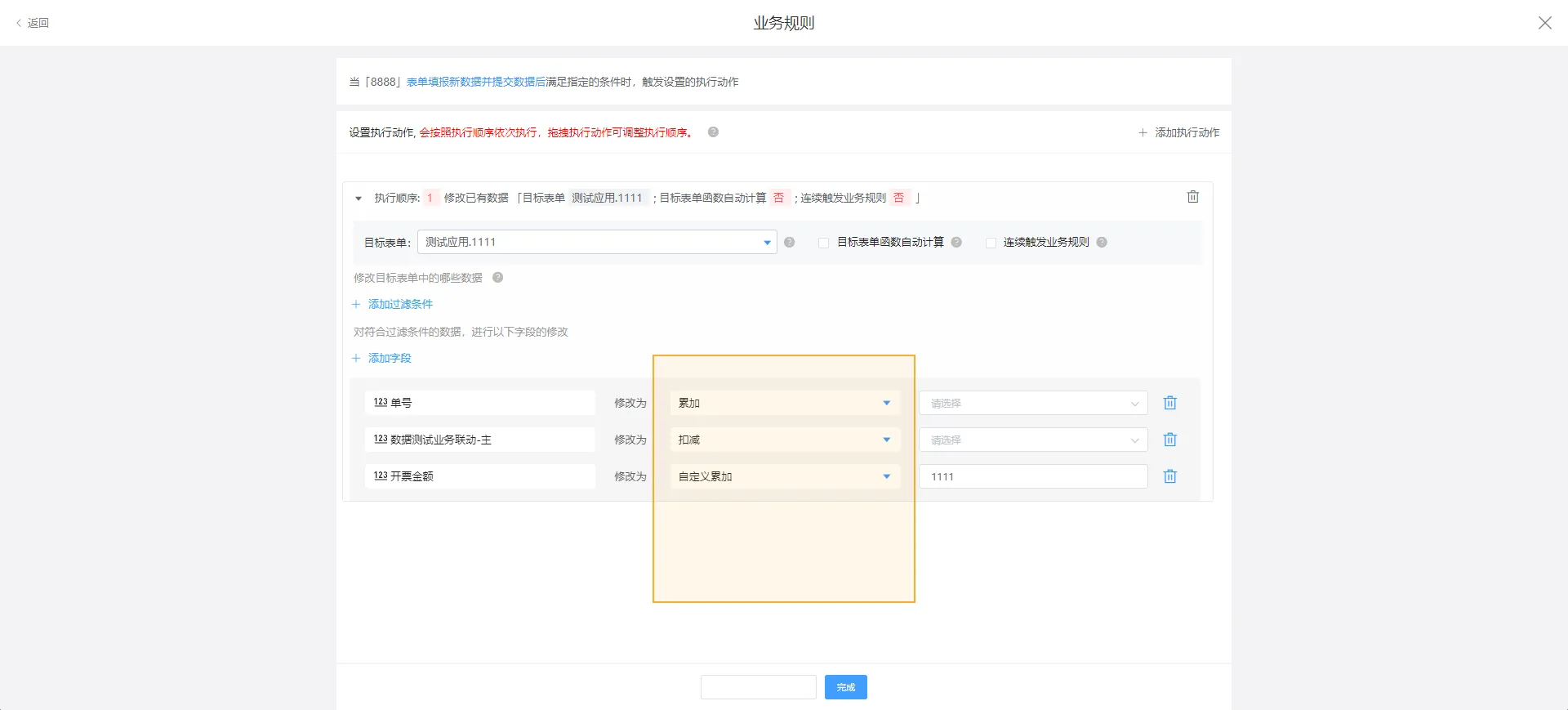Open the 目标表单 dropdown
This screenshot has width=1568, height=710.
(596, 243)
